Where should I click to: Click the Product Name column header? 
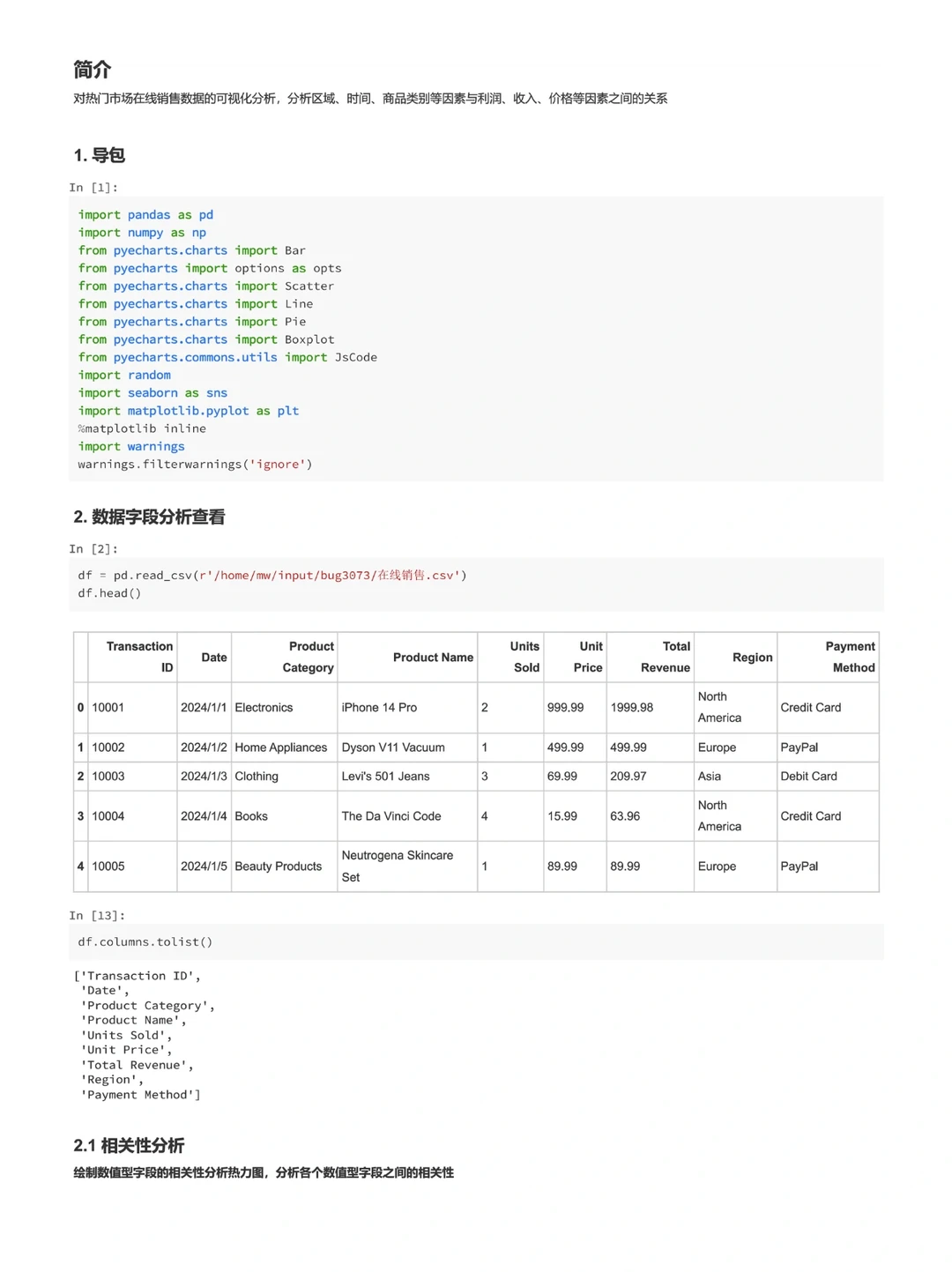tap(433, 657)
